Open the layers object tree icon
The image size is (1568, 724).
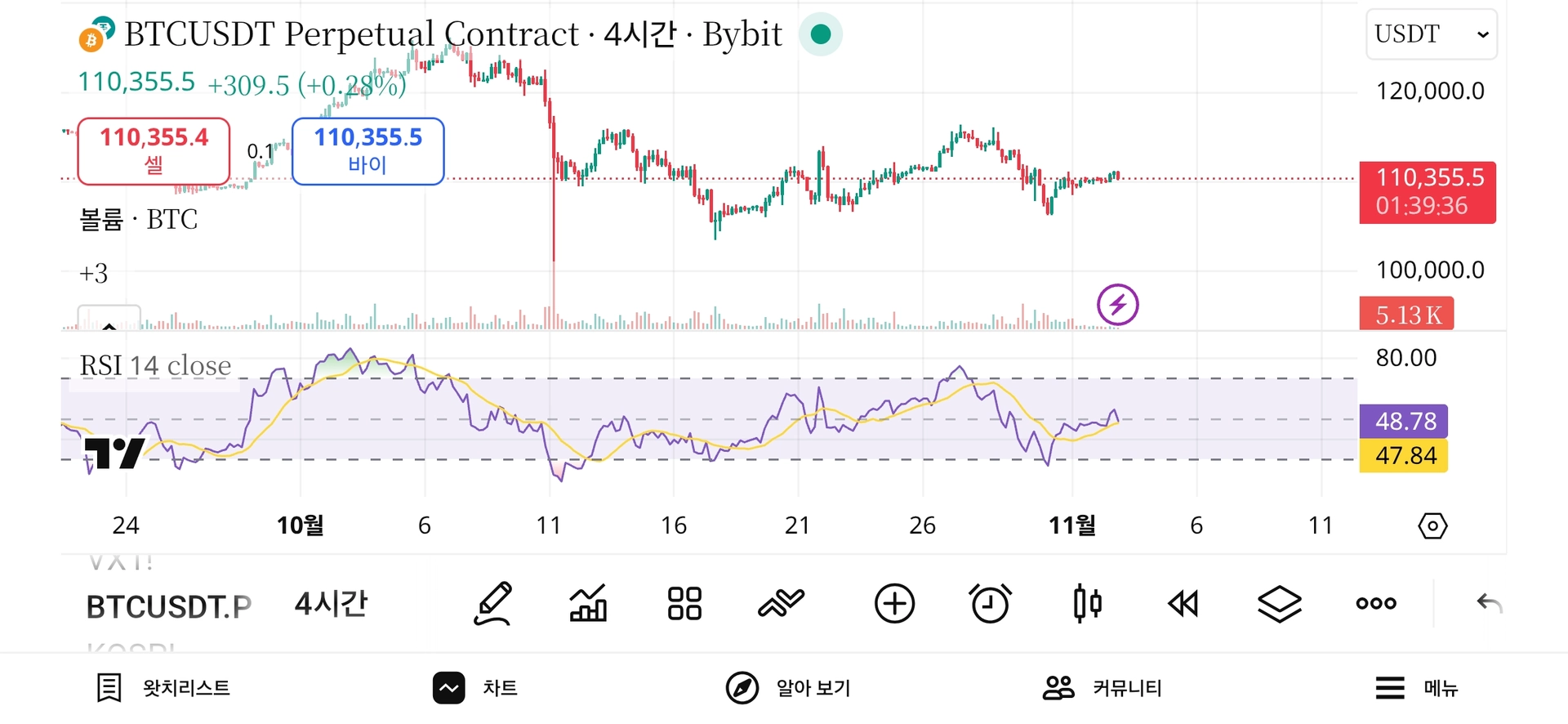coord(1279,604)
